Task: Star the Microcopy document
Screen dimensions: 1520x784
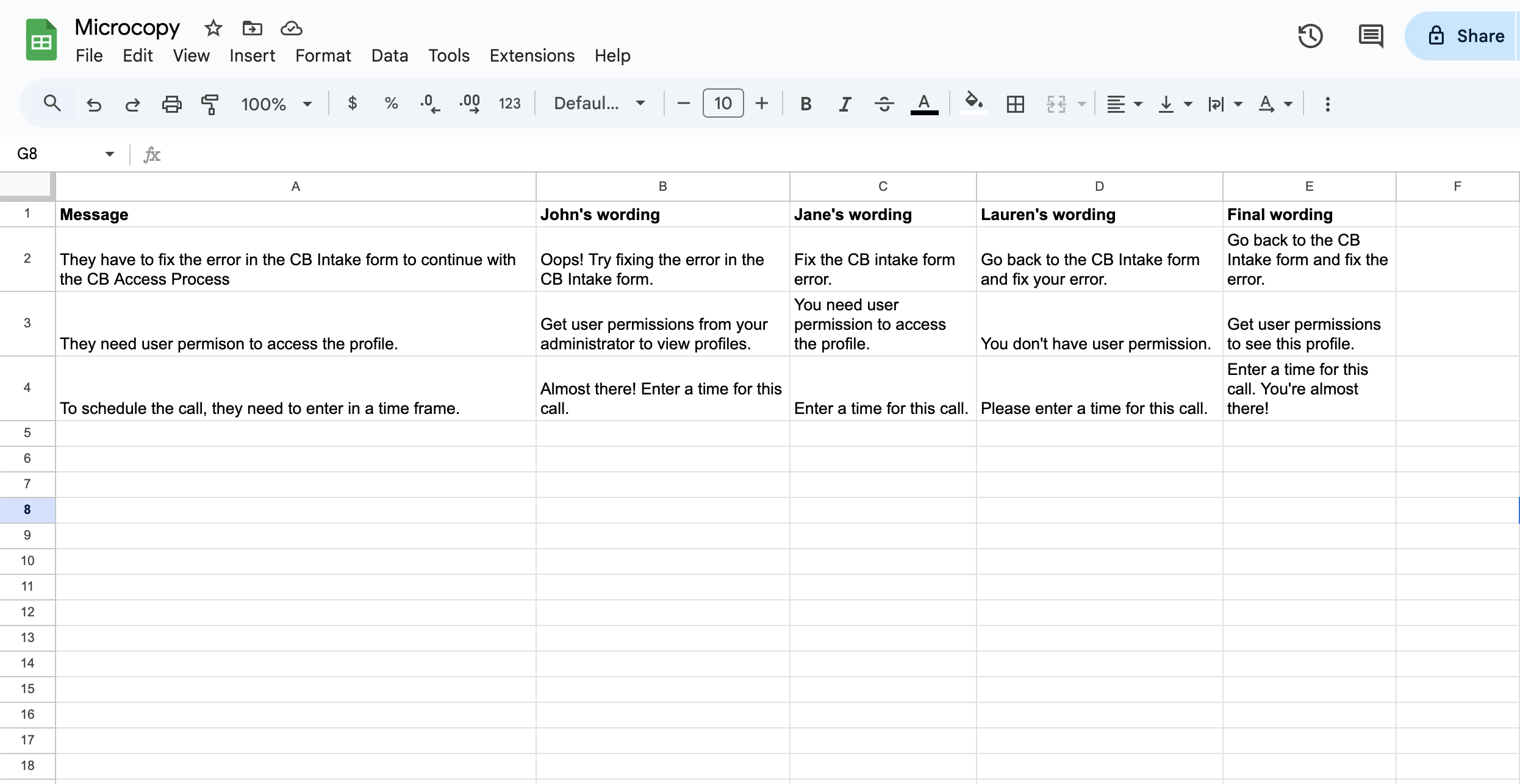Action: [x=213, y=28]
